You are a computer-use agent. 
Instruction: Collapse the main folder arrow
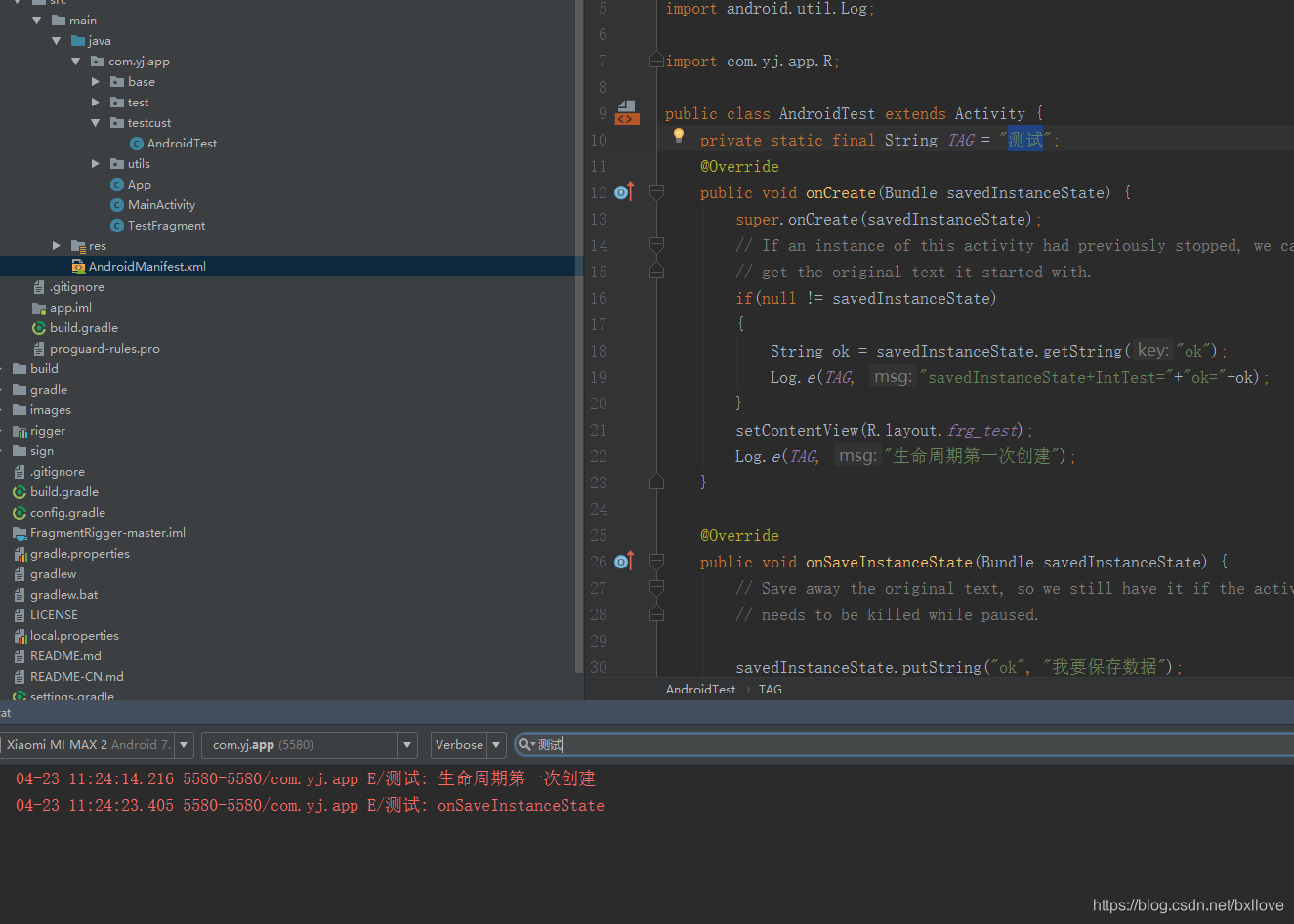tap(37, 20)
